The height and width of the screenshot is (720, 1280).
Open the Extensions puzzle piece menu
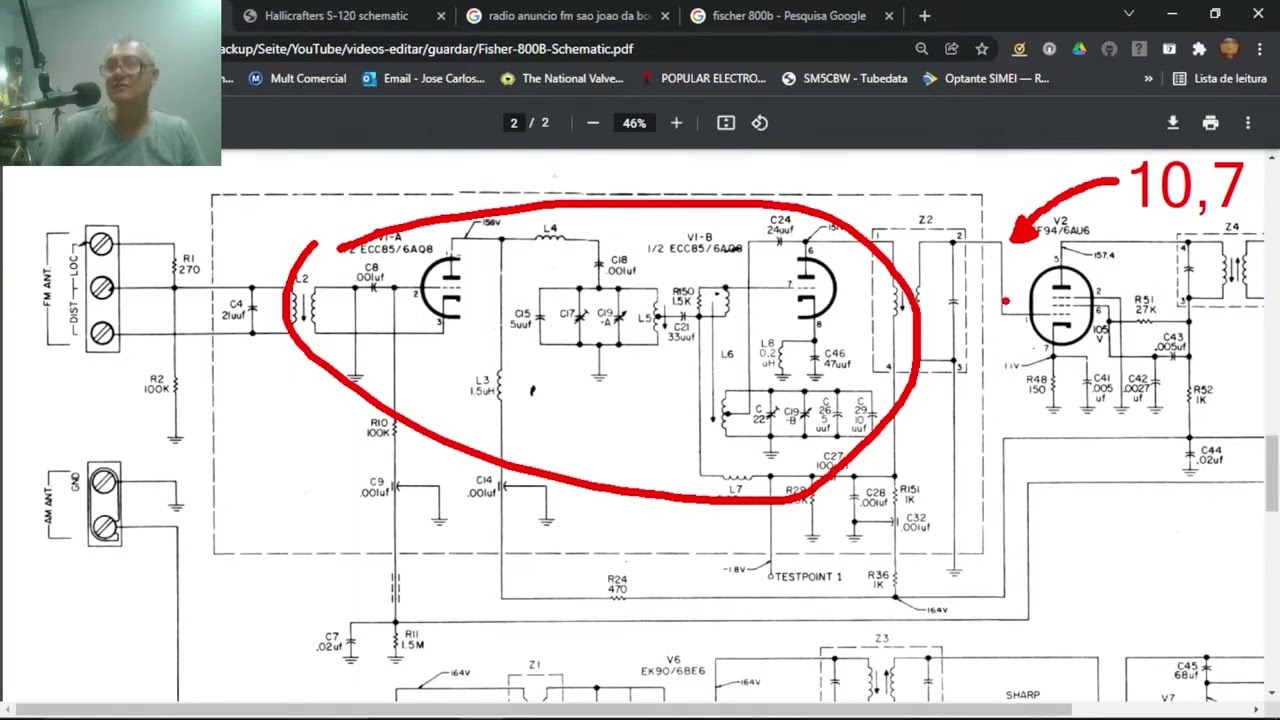(x=1199, y=49)
